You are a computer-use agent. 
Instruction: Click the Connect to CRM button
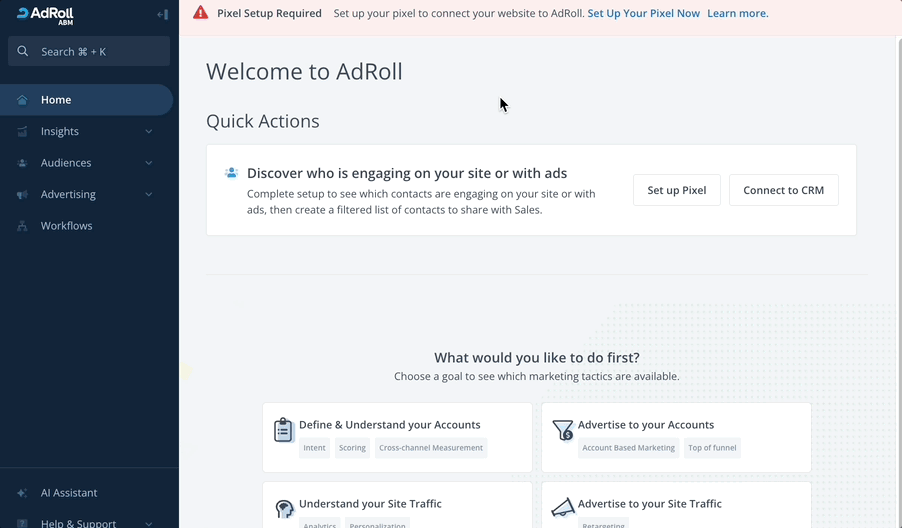pyautogui.click(x=783, y=190)
